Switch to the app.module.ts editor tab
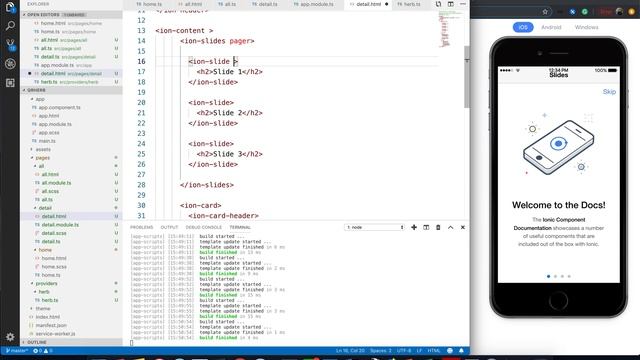The height and width of the screenshot is (360, 640). click(x=314, y=4)
